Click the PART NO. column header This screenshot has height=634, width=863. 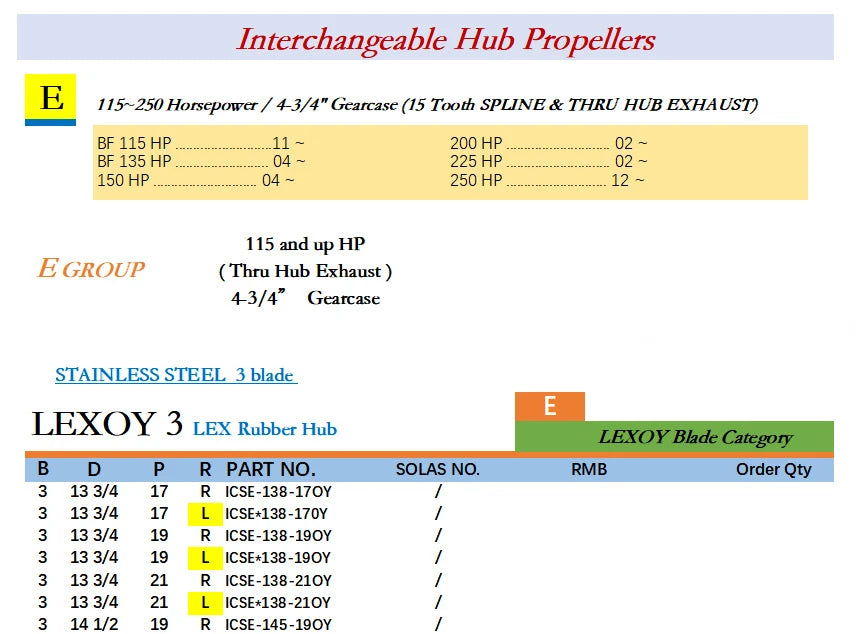(x=271, y=469)
